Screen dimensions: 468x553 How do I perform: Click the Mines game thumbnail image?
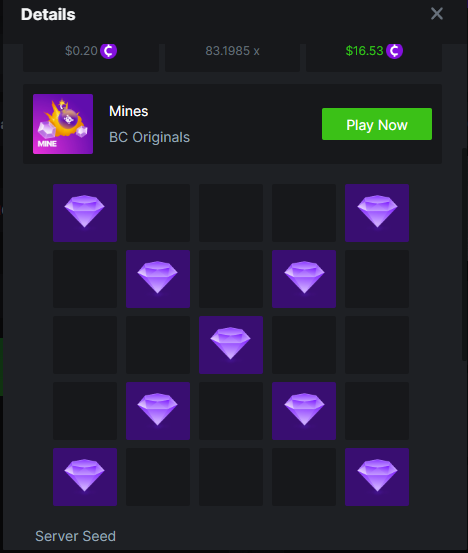pyautogui.click(x=63, y=124)
